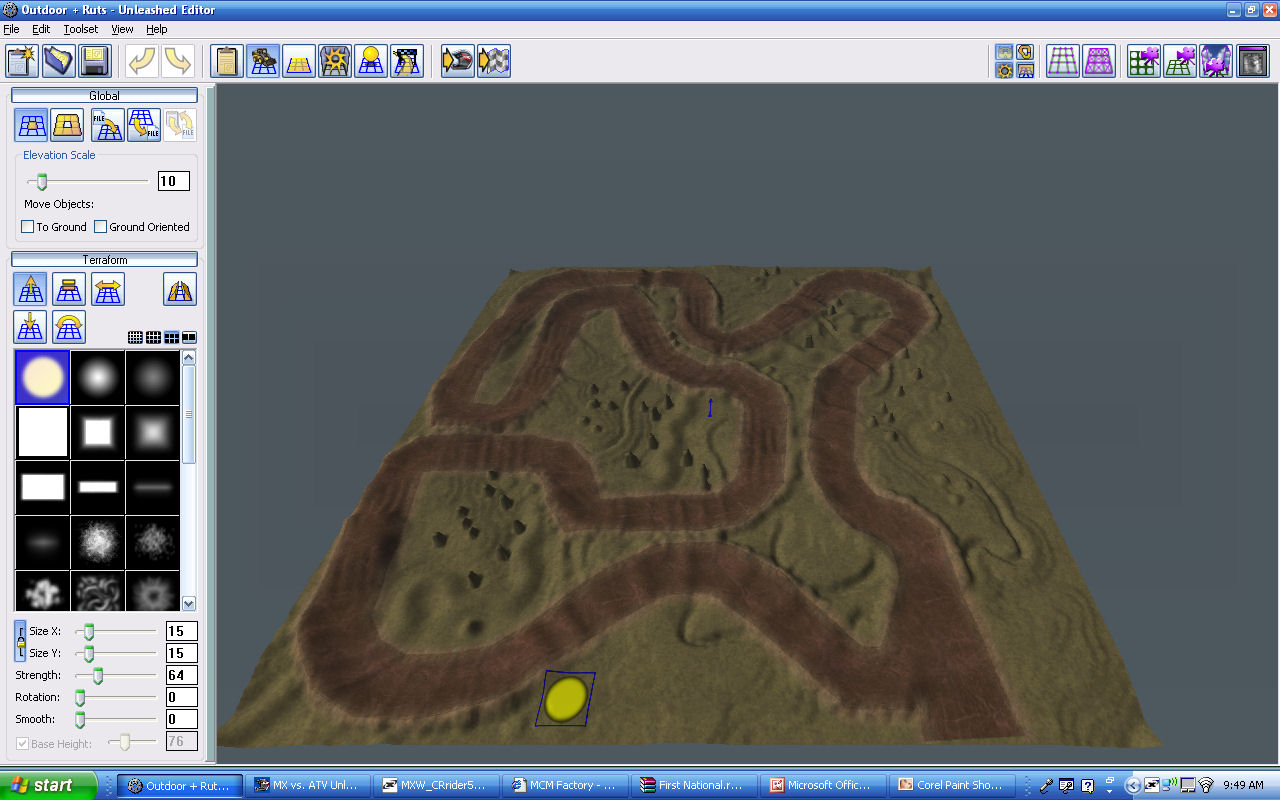Collapse the Terraform panel header
The image size is (1280, 800).
104,260
